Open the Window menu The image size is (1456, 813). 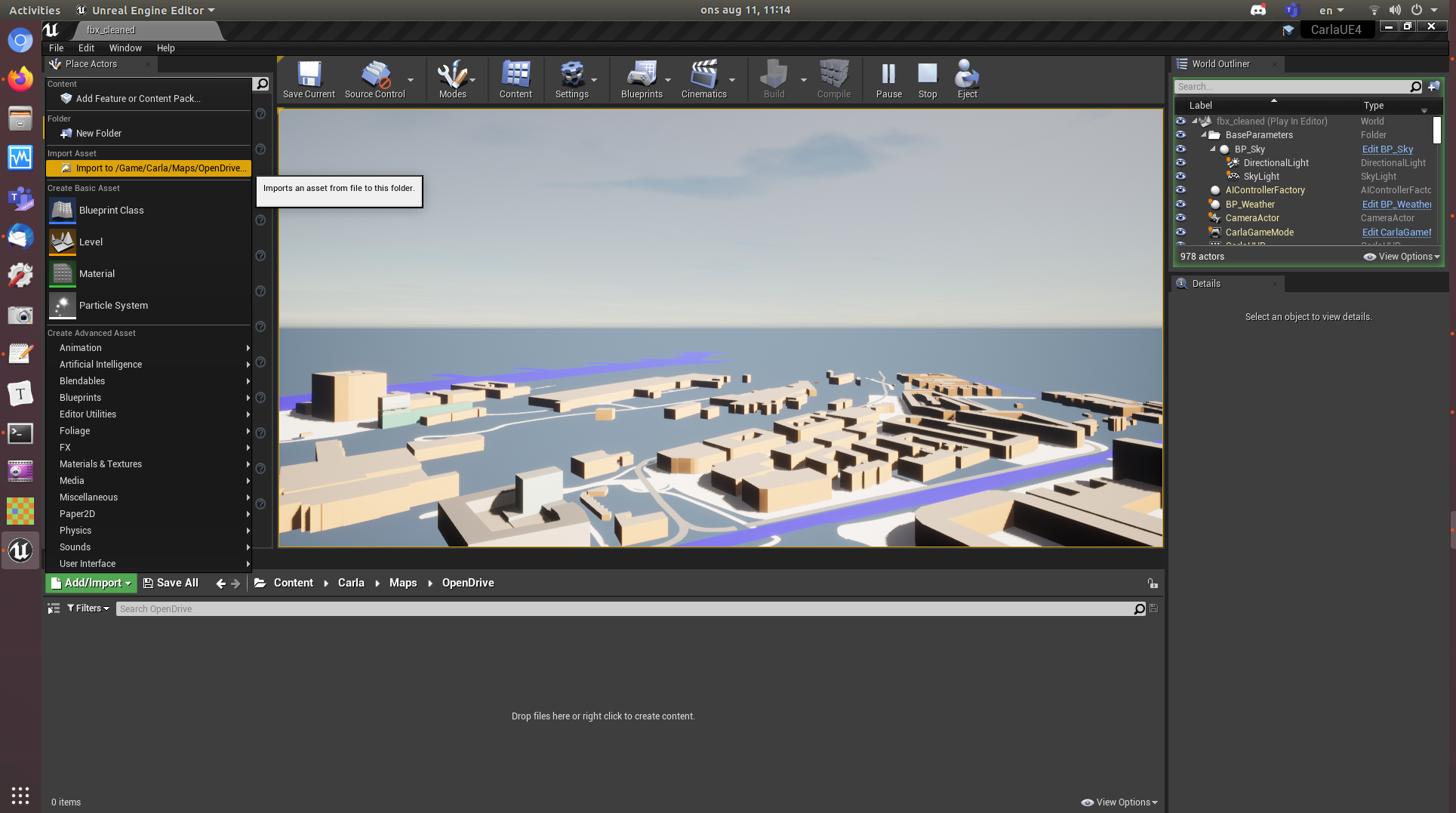point(125,48)
